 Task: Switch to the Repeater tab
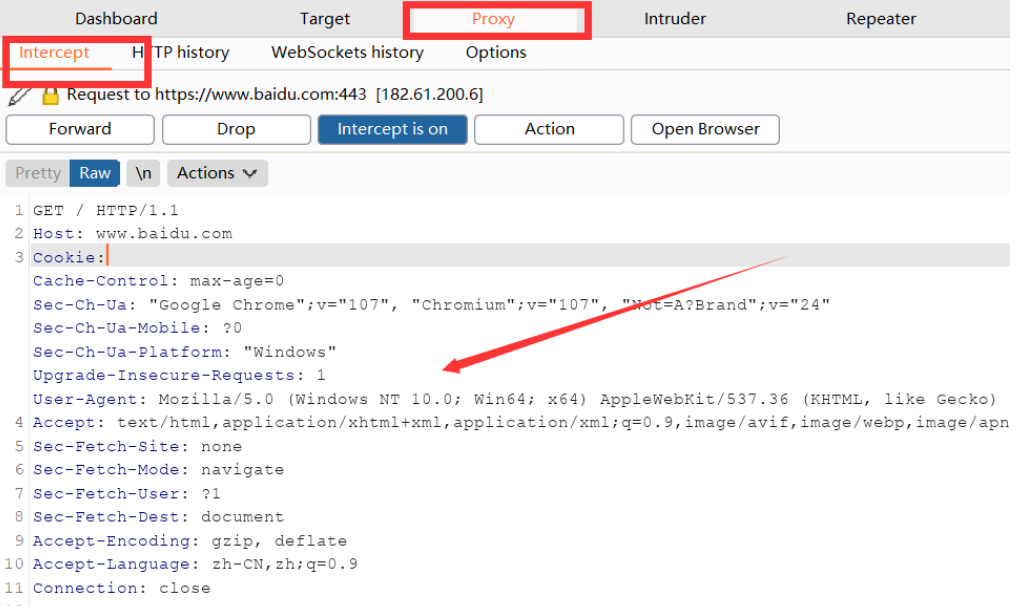point(881,19)
